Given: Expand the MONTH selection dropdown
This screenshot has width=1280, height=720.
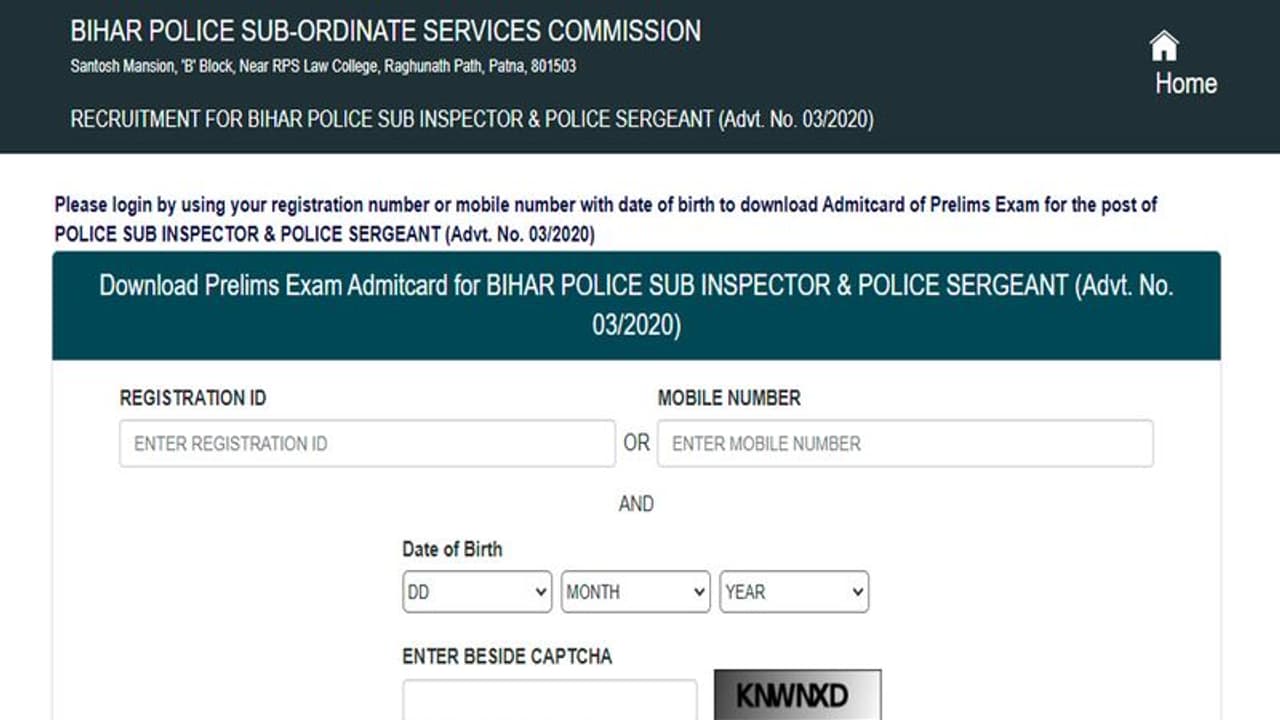Looking at the screenshot, I should click(x=635, y=591).
